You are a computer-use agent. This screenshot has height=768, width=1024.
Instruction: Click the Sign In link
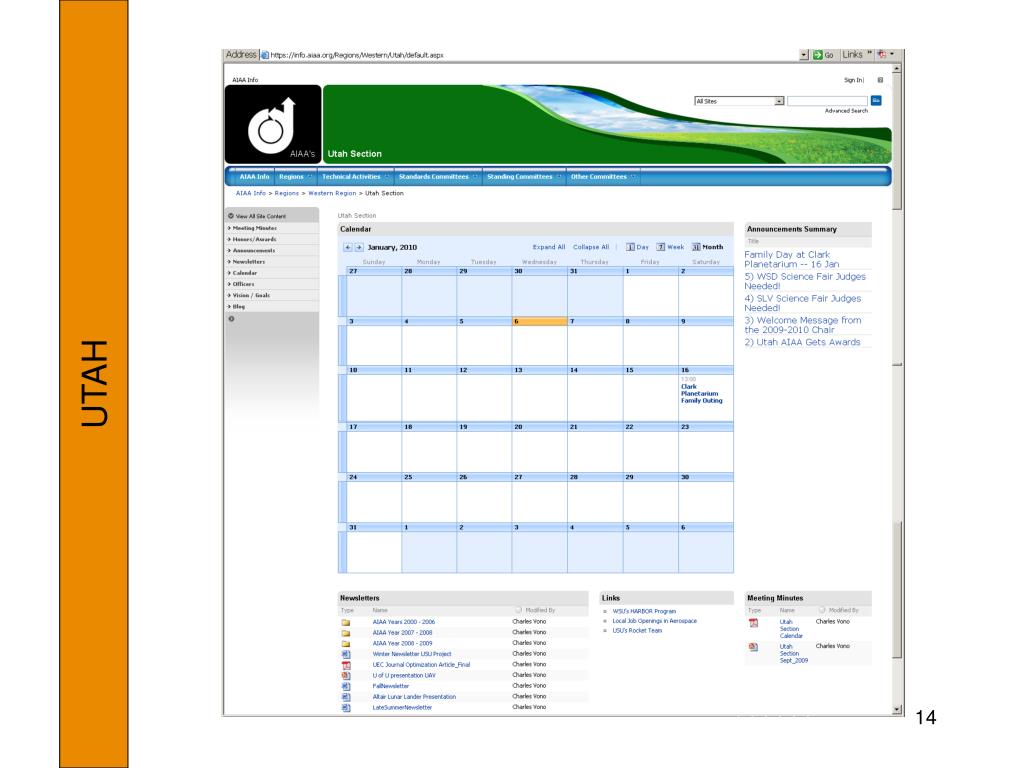852,80
